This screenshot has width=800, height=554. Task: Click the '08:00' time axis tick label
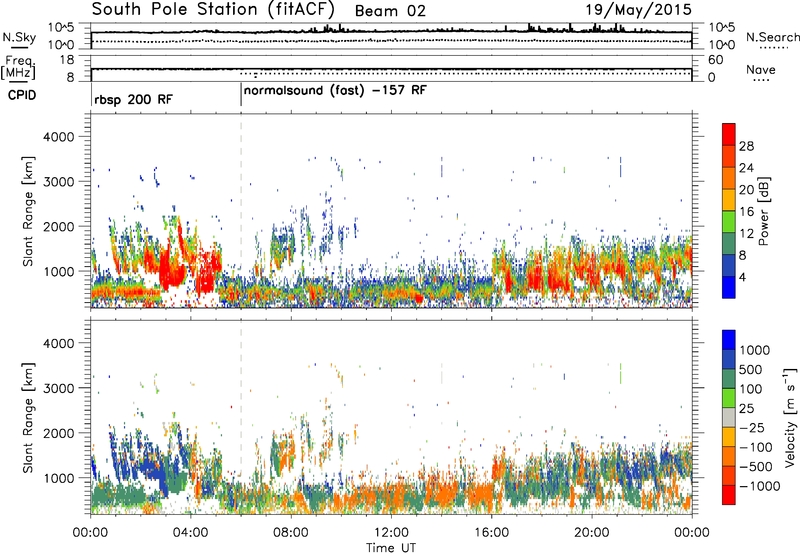pyautogui.click(x=291, y=533)
